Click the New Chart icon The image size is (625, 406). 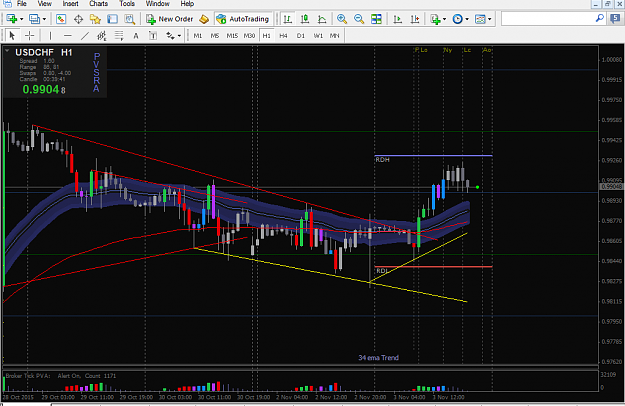click(x=12, y=19)
